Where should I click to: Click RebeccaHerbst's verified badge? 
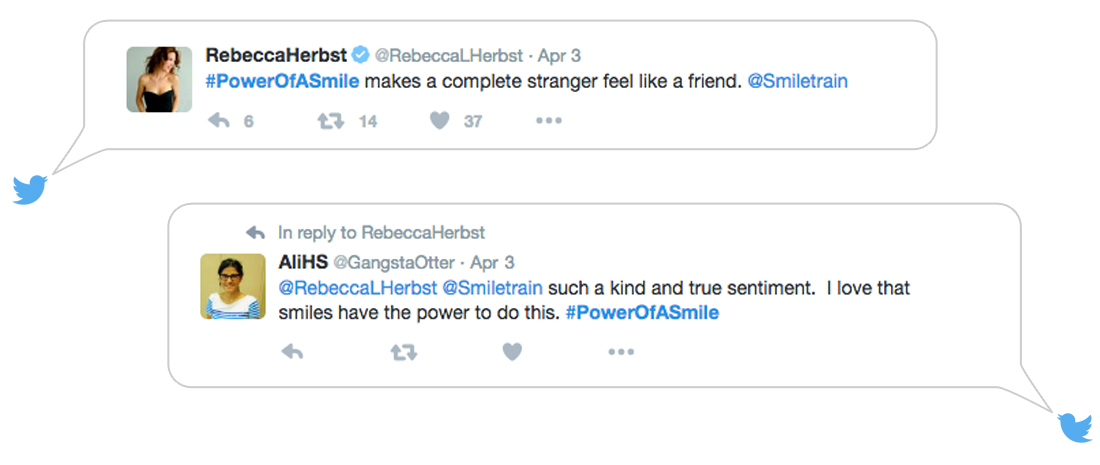click(360, 54)
